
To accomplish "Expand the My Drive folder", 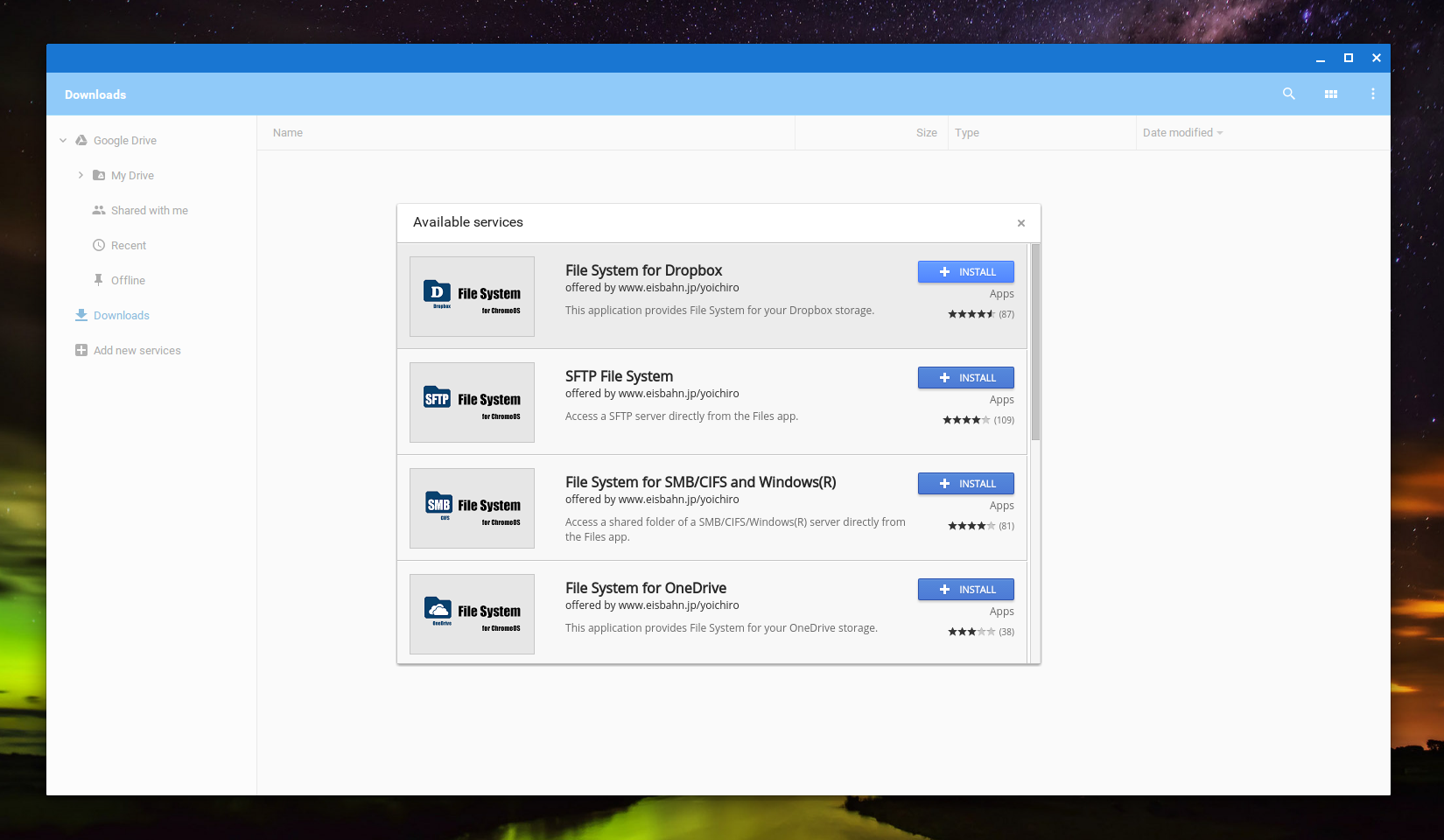I will [x=81, y=175].
